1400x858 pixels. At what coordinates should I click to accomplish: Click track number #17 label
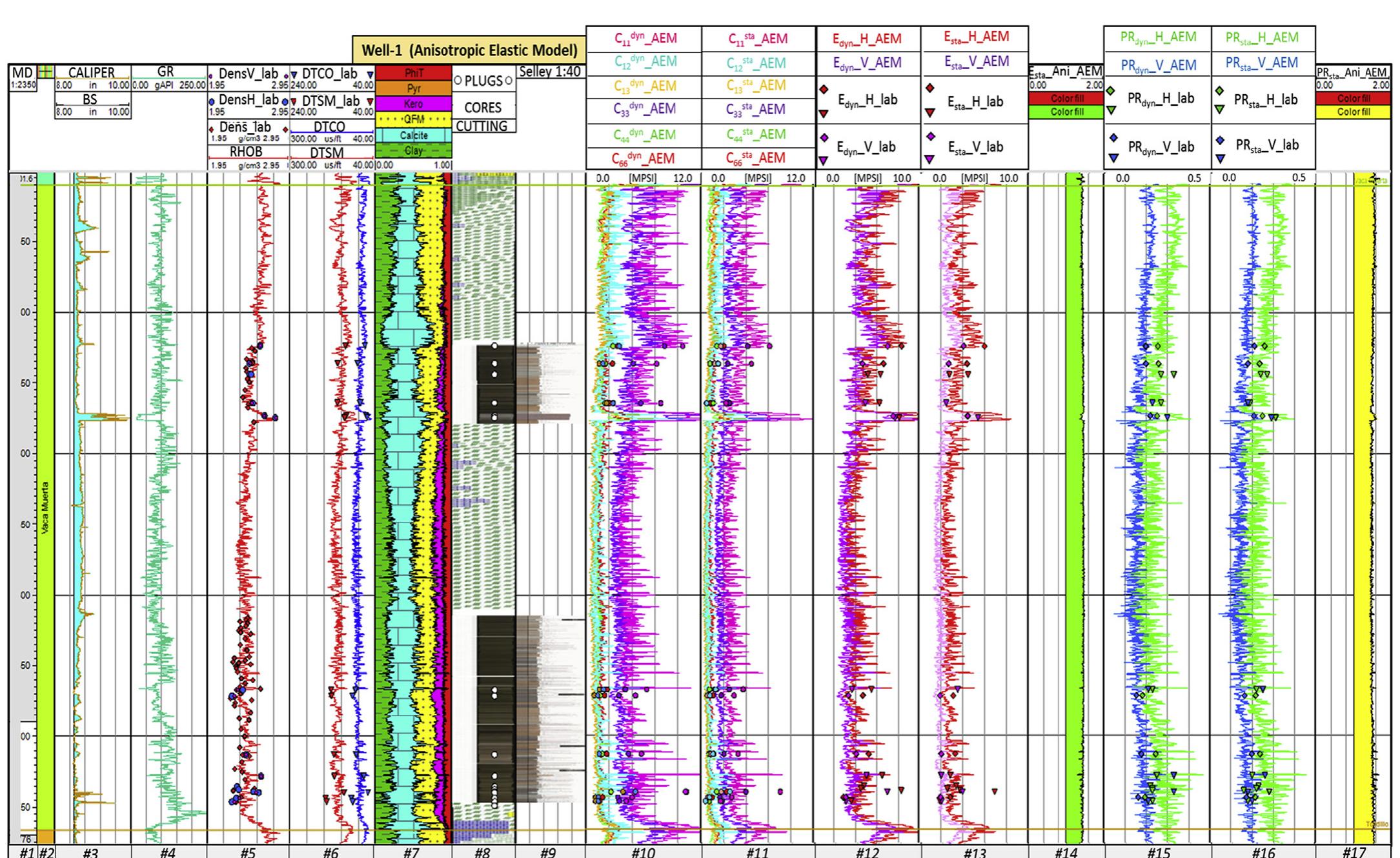pyautogui.click(x=1354, y=852)
